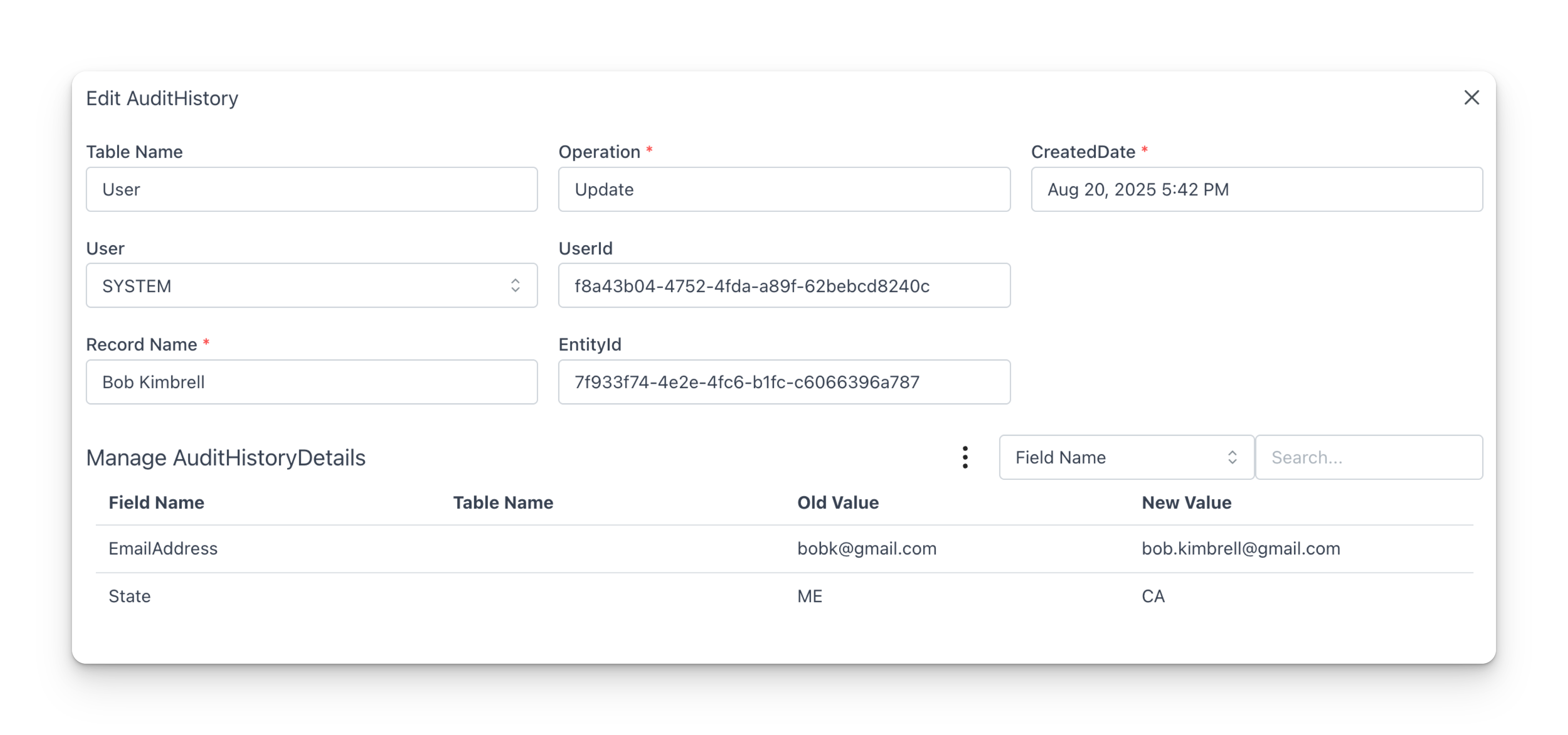Click into the Operation field showing Update

coord(784,189)
